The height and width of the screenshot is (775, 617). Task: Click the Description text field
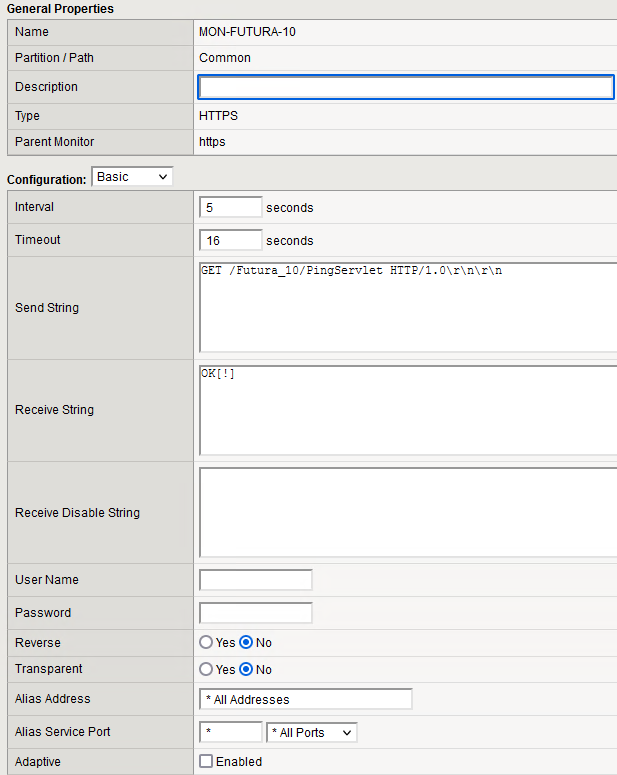pyautogui.click(x=406, y=87)
